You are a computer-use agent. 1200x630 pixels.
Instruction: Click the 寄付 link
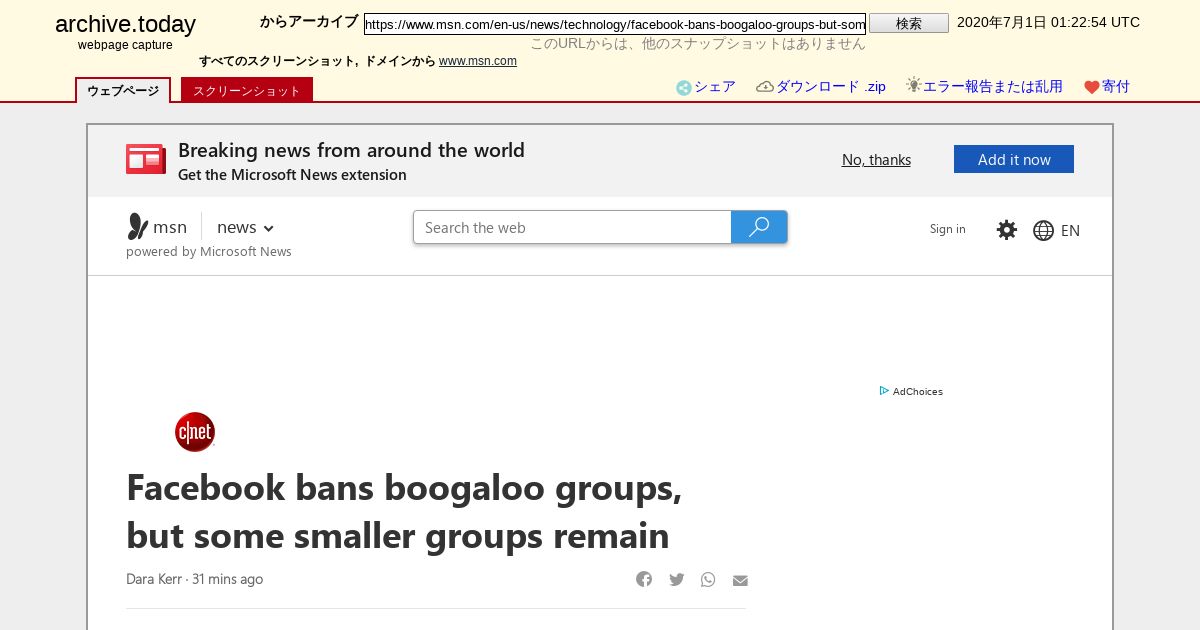(1116, 87)
